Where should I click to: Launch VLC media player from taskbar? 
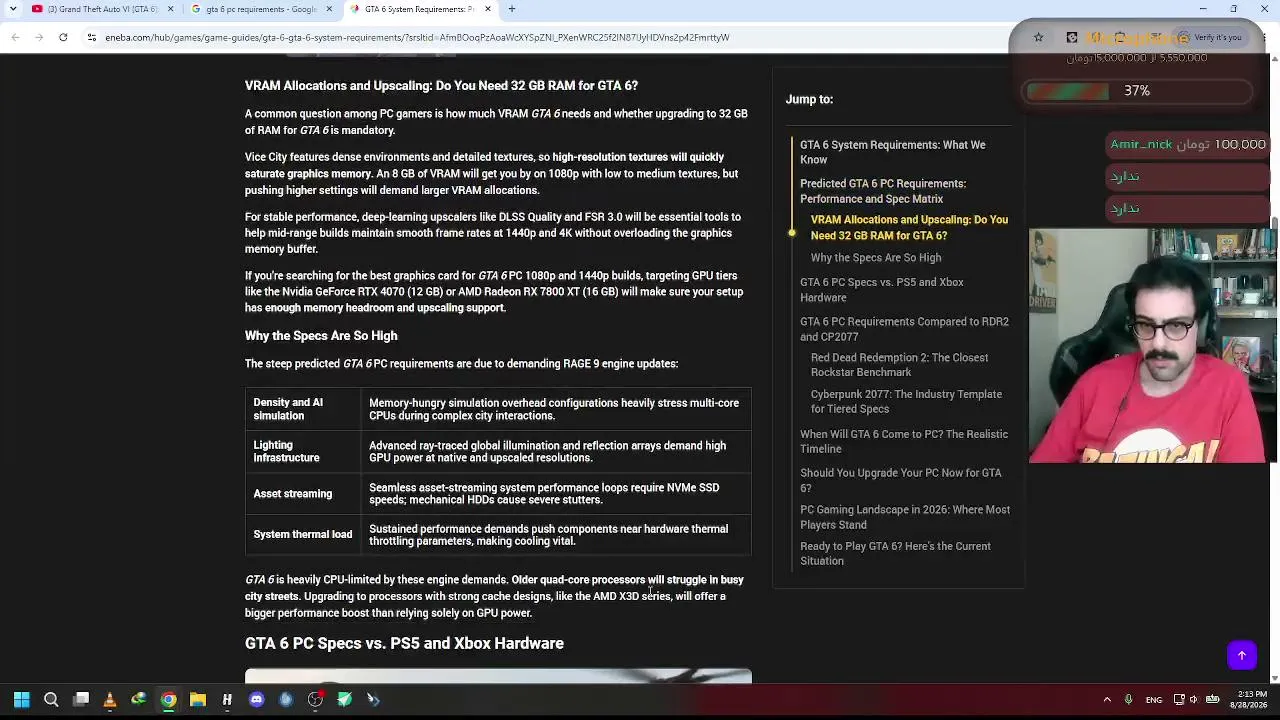[x=110, y=700]
